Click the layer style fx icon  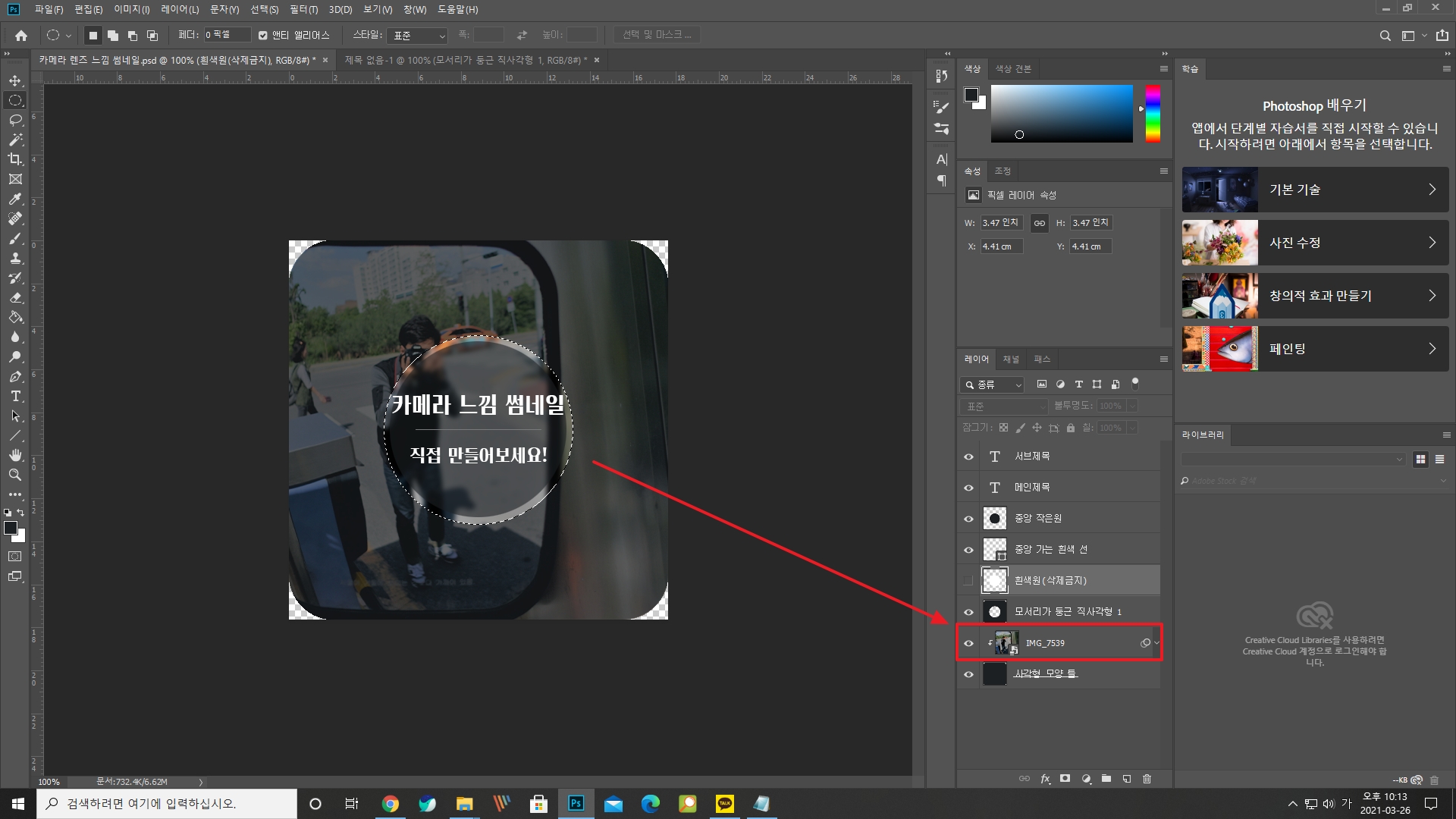pyautogui.click(x=1045, y=779)
